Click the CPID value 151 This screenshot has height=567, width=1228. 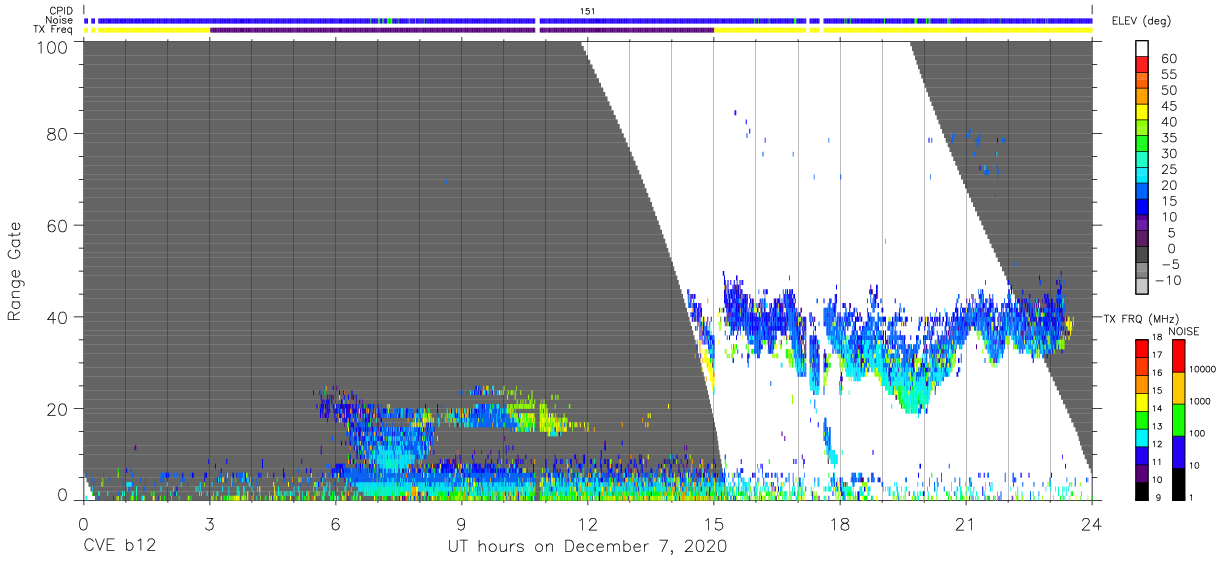point(588,10)
